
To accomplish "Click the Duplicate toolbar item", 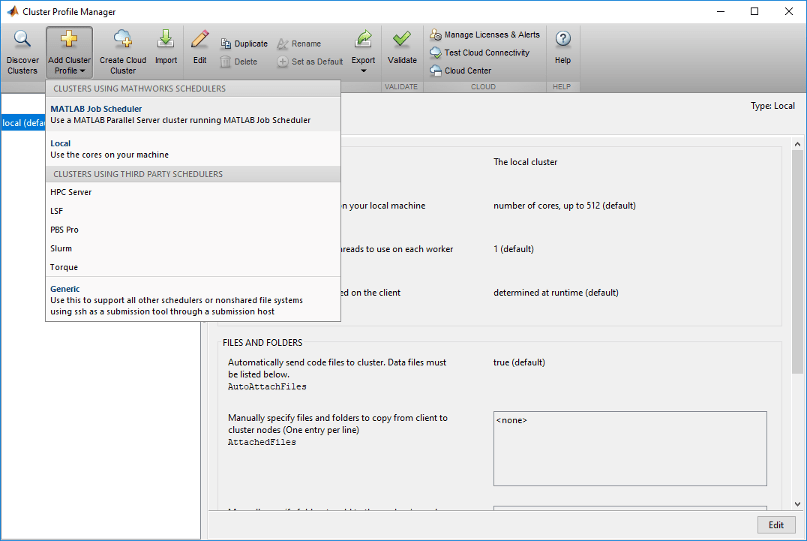I will coord(244,44).
